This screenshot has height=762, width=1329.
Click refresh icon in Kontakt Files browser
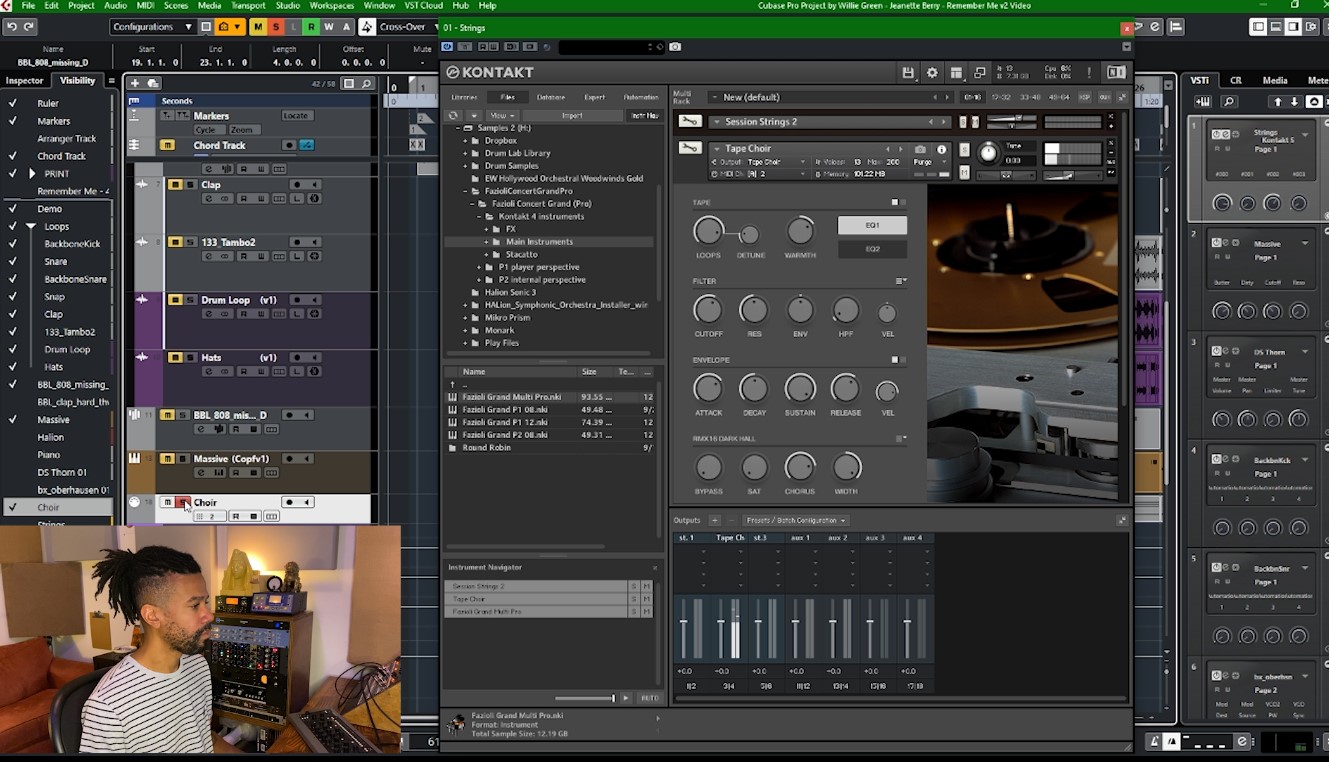click(453, 115)
